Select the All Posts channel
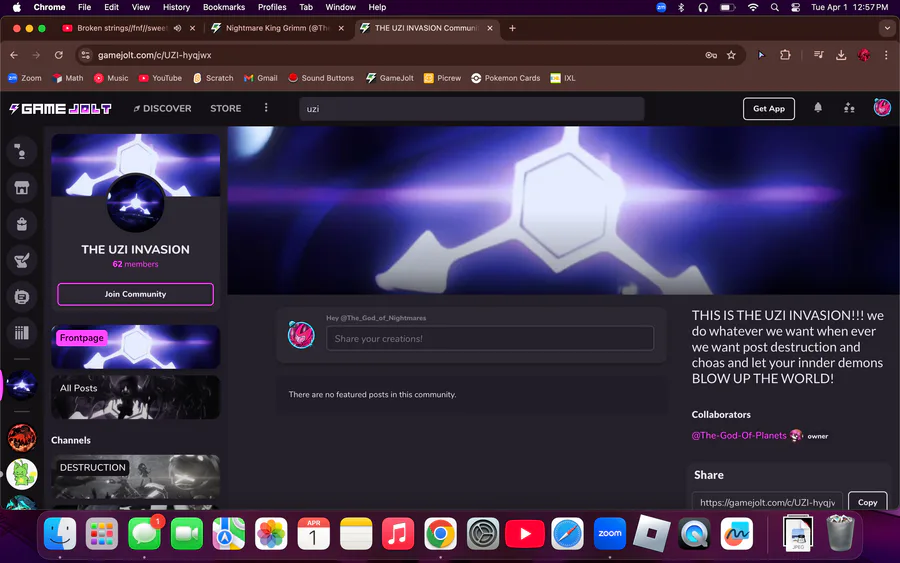The height and width of the screenshot is (563, 900). click(x=135, y=397)
